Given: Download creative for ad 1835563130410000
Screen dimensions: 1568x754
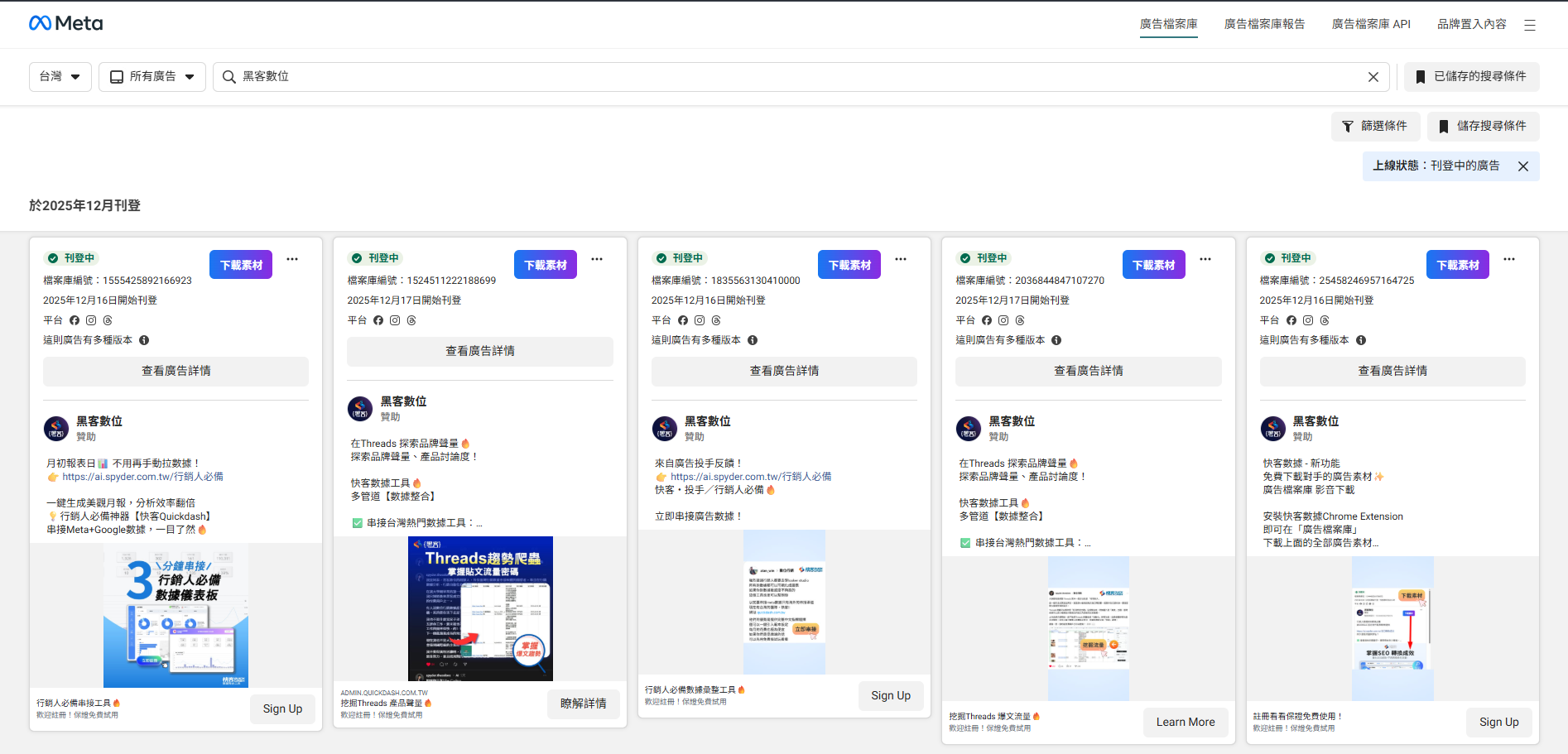Looking at the screenshot, I should pyautogui.click(x=849, y=265).
